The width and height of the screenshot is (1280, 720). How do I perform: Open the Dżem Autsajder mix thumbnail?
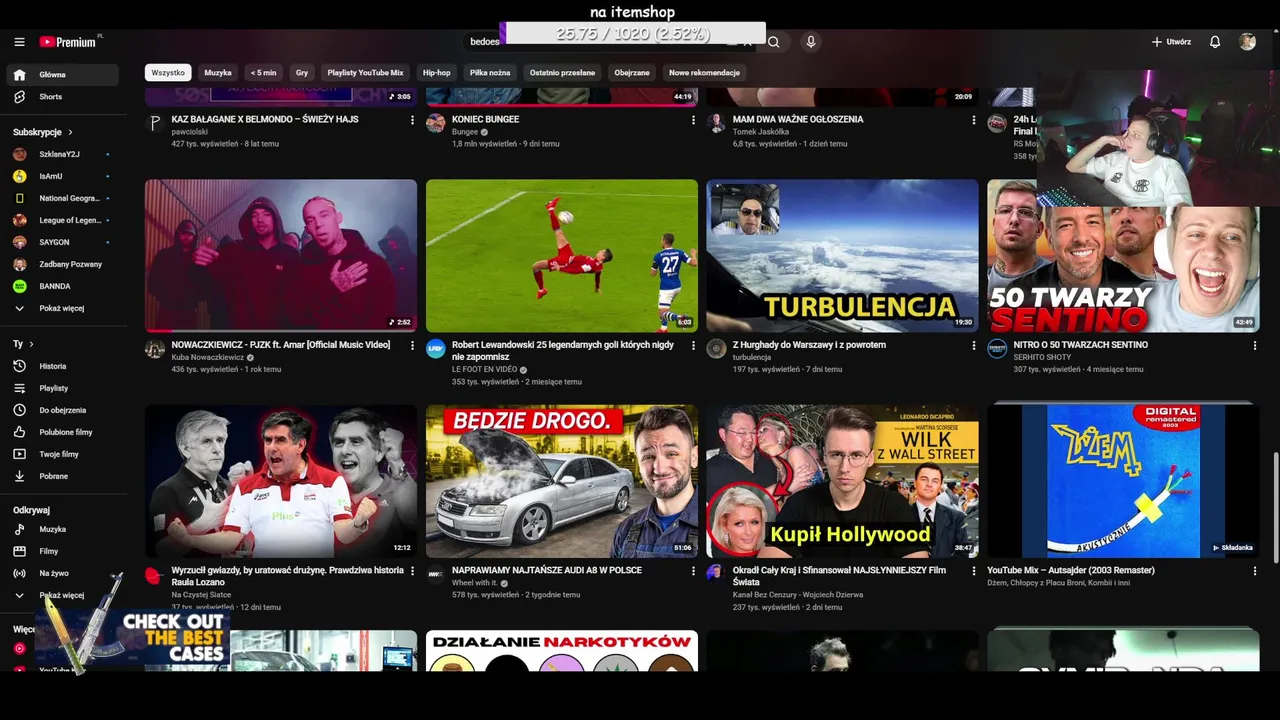[1123, 481]
